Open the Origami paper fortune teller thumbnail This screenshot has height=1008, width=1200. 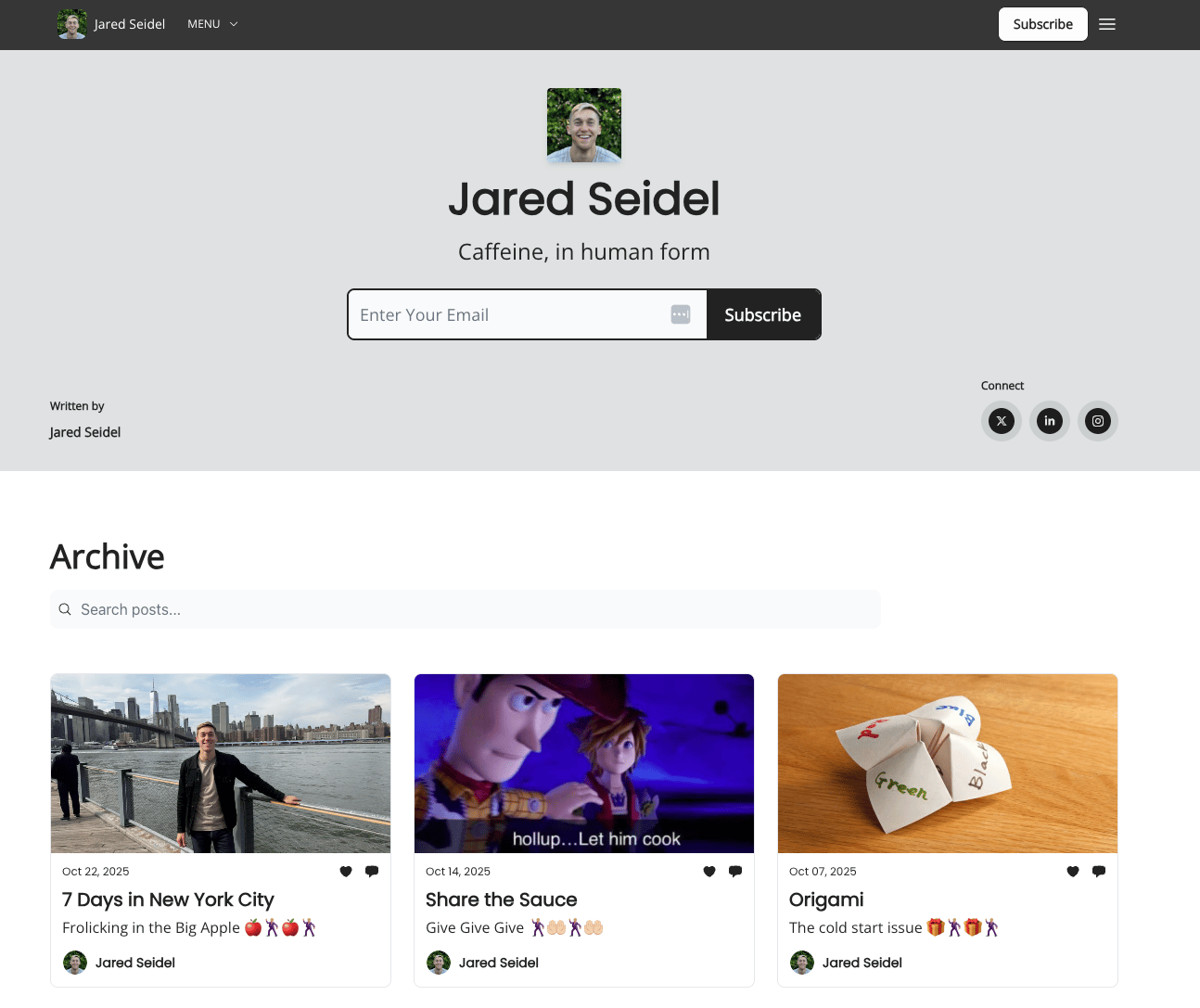(948, 763)
